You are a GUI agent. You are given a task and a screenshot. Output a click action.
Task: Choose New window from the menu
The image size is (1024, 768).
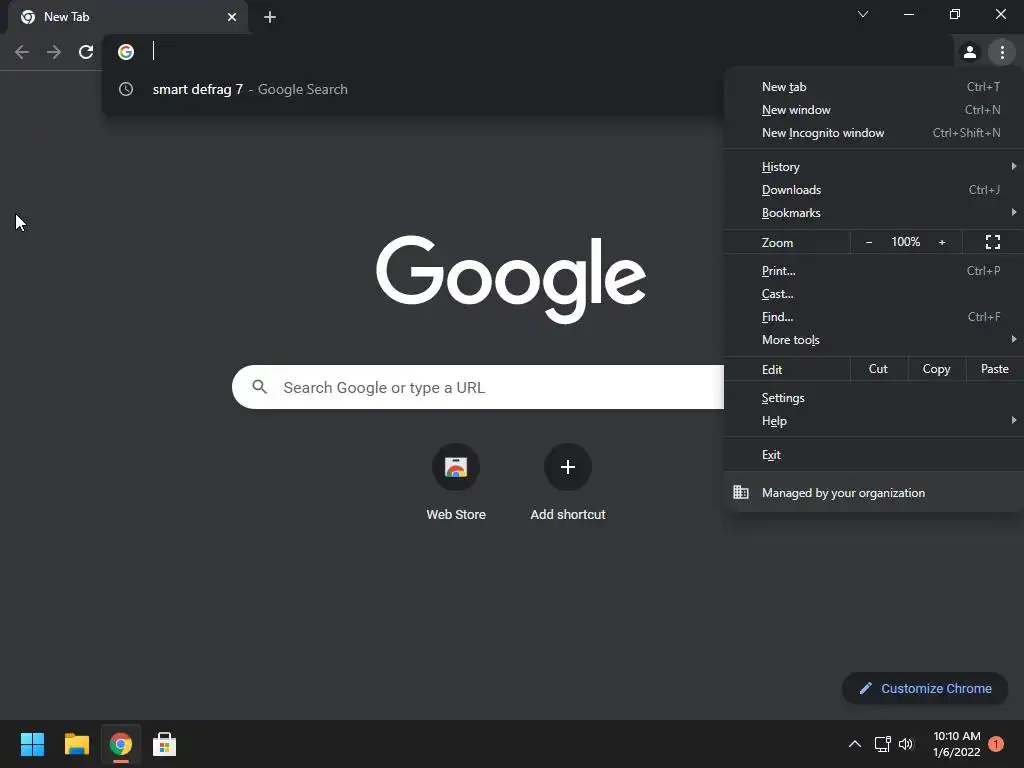(874, 110)
